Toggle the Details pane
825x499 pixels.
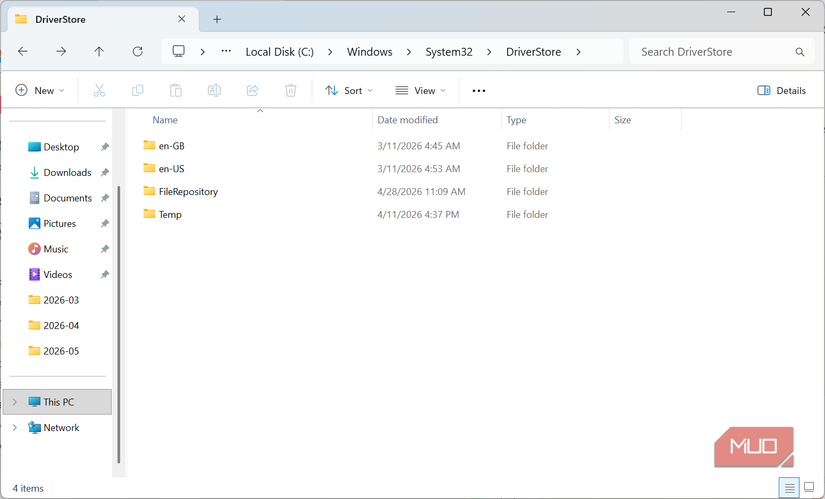coord(781,91)
